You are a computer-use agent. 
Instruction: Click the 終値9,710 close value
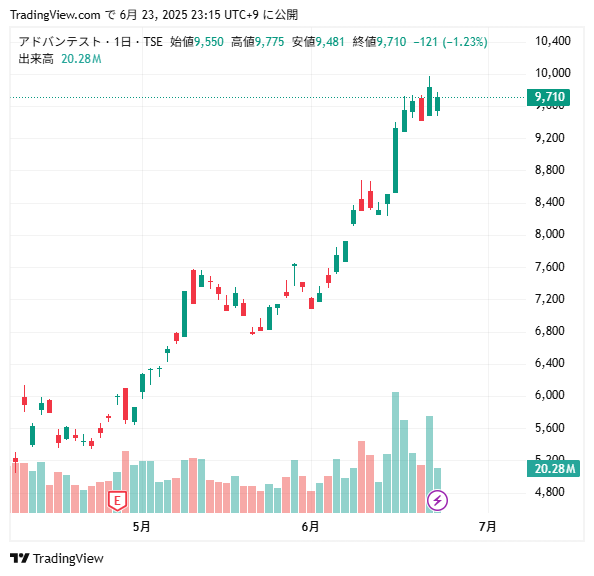click(379, 41)
